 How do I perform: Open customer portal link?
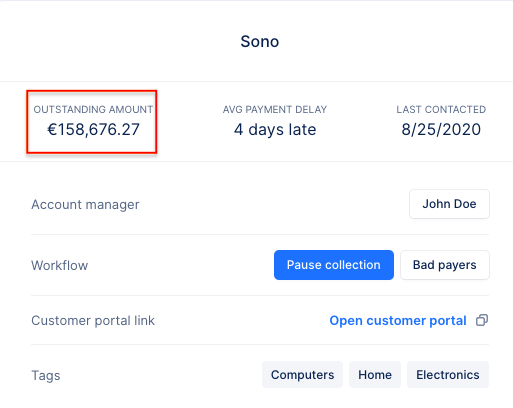pyautogui.click(x=398, y=321)
